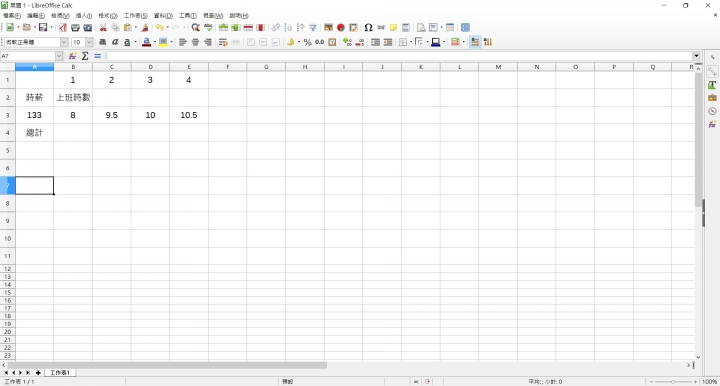This screenshot has height=386, width=720.
Task: Open the 工作表(S) menu
Action: (x=135, y=16)
